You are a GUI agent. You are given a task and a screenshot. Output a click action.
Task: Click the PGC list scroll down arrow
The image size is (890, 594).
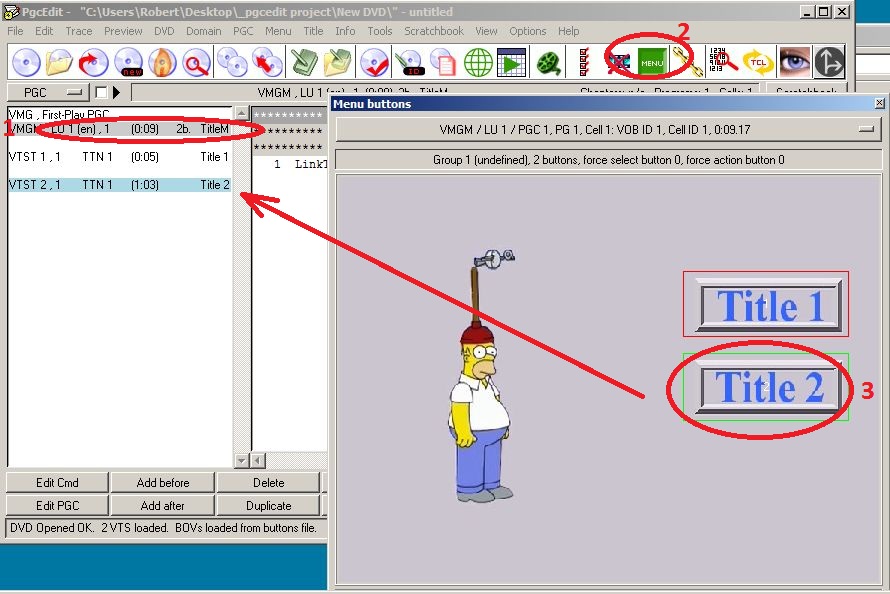coord(241,460)
